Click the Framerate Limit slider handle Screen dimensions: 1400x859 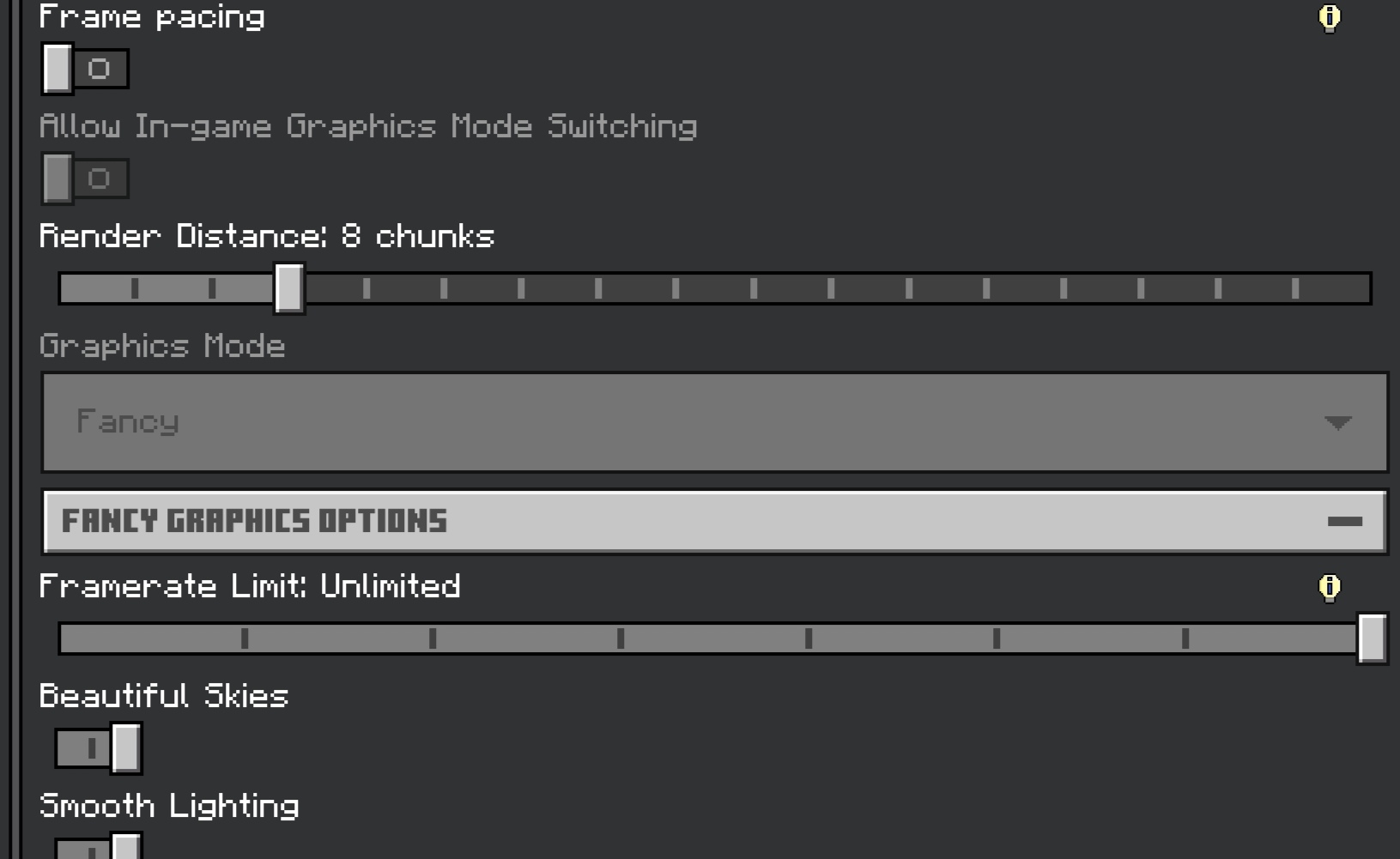coord(1372,638)
